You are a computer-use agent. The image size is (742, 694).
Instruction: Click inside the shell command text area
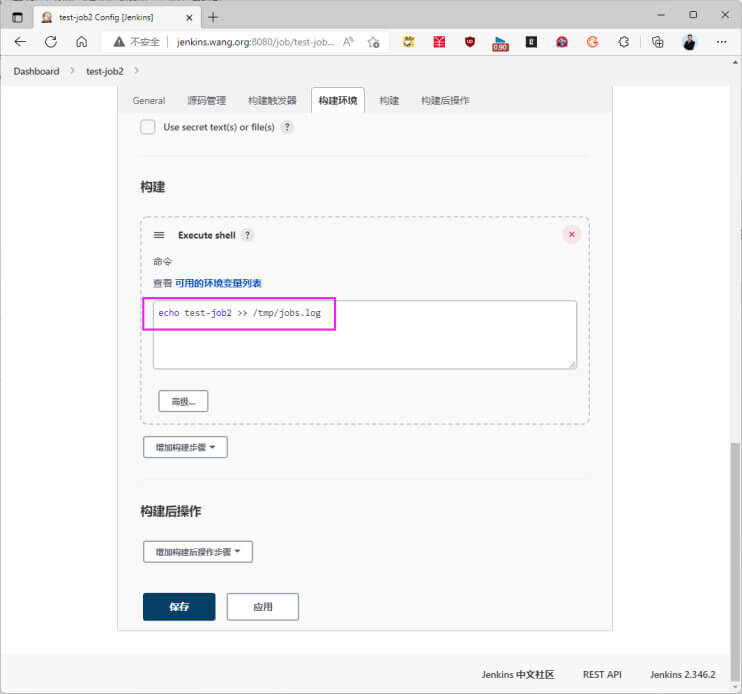coord(365,334)
